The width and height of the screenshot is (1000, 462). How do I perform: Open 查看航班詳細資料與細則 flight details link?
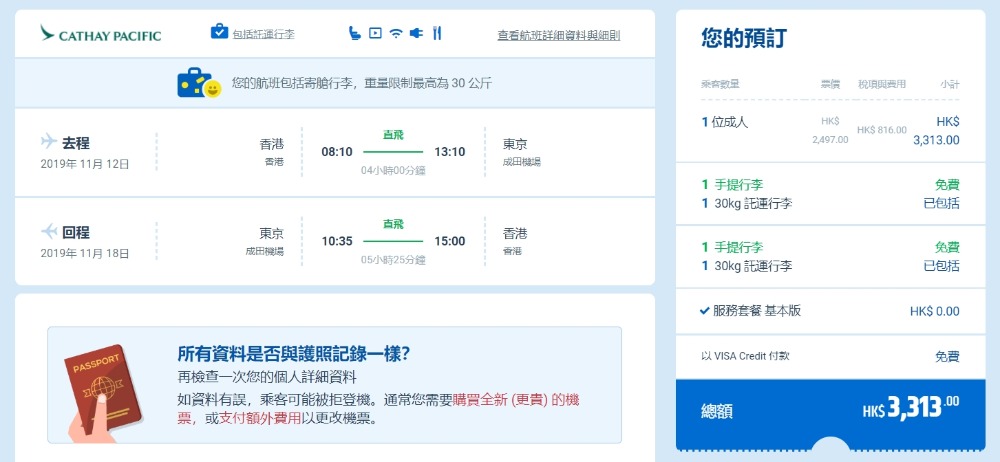(558, 35)
